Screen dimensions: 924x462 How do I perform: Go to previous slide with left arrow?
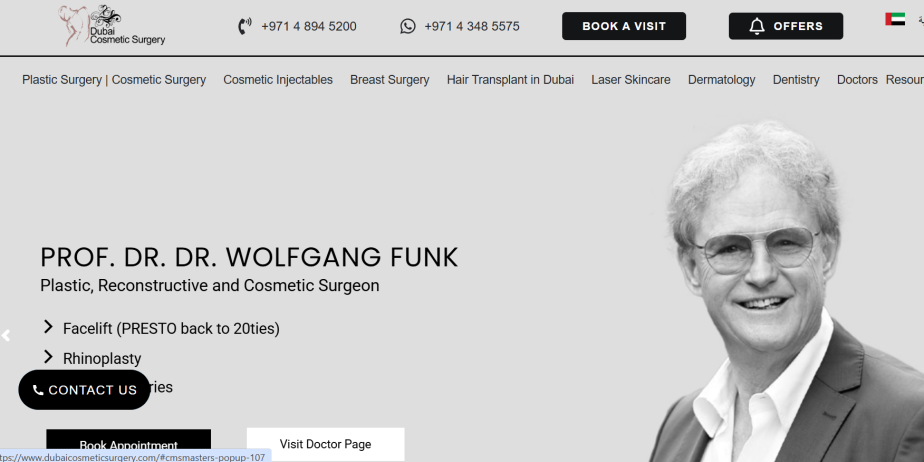coord(6,336)
